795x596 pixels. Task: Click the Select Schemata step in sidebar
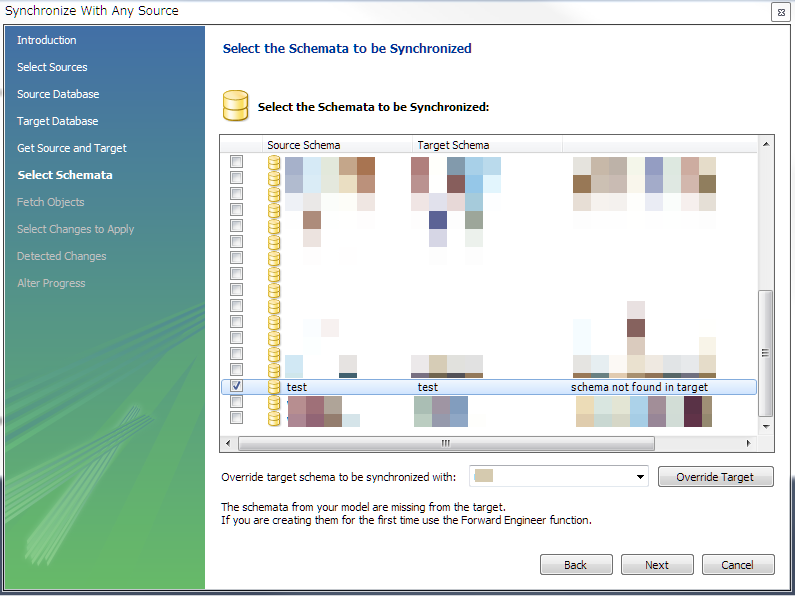click(65, 175)
